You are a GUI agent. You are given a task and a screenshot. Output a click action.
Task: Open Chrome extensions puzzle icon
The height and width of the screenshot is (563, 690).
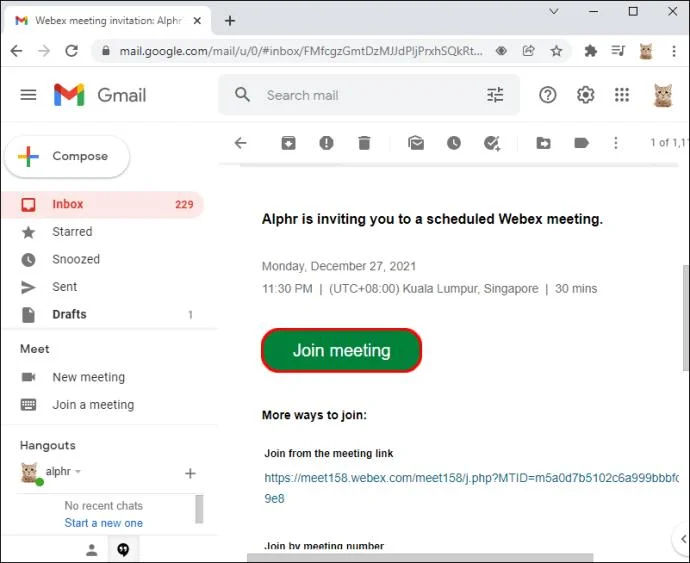coord(591,51)
